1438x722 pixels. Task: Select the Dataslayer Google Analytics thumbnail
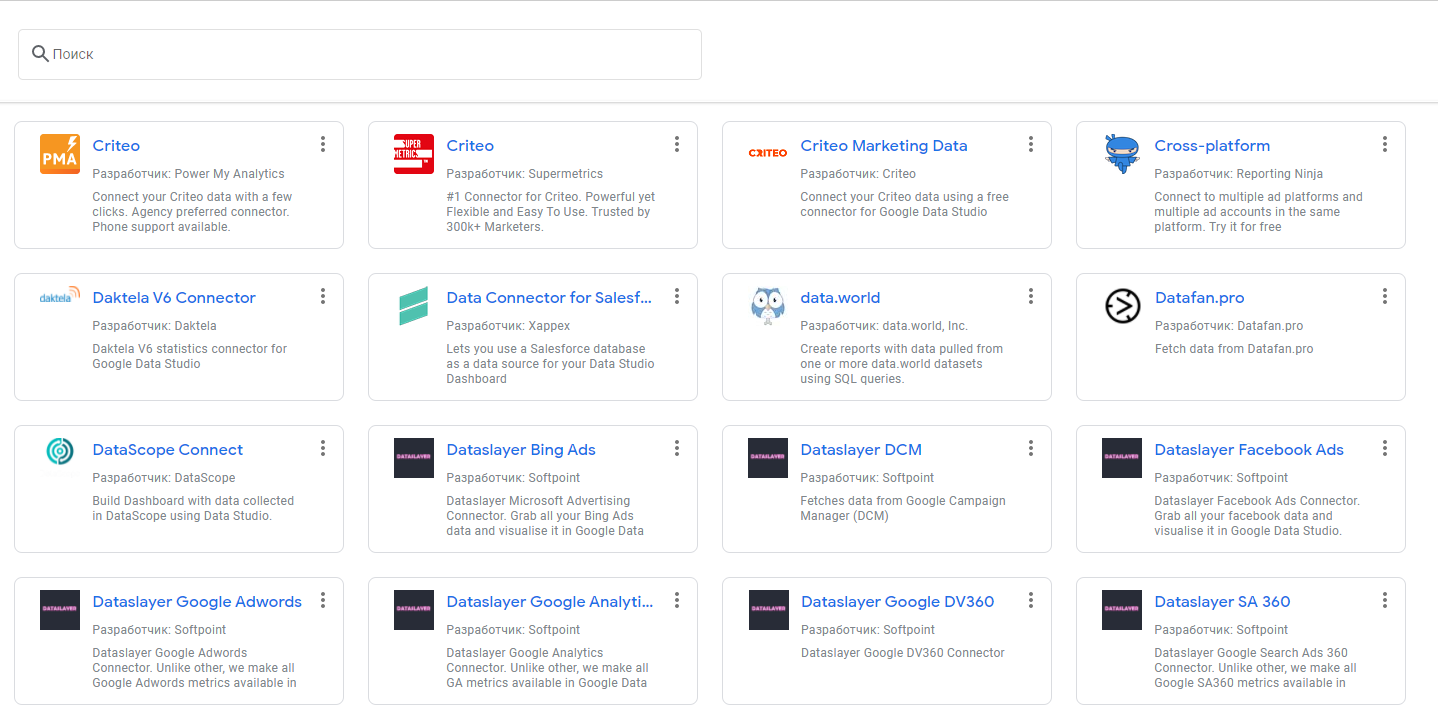(x=414, y=610)
